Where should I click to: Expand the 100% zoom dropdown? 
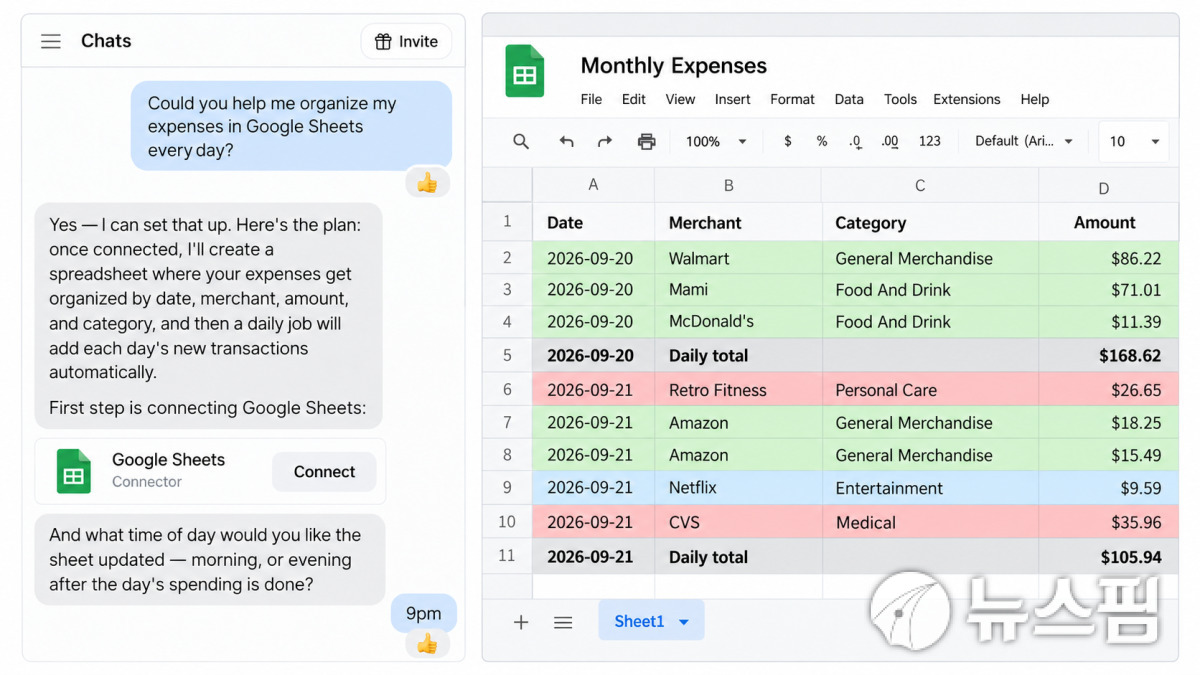[x=716, y=141]
